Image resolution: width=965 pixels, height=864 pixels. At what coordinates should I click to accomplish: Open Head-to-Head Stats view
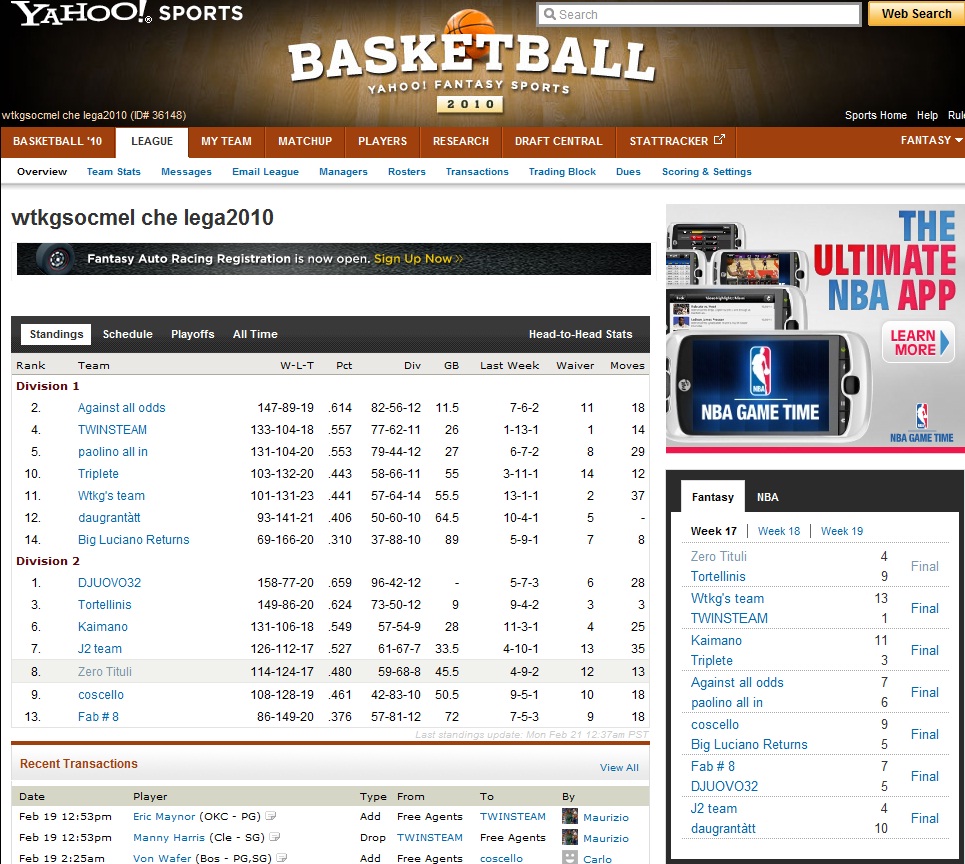(x=580, y=334)
